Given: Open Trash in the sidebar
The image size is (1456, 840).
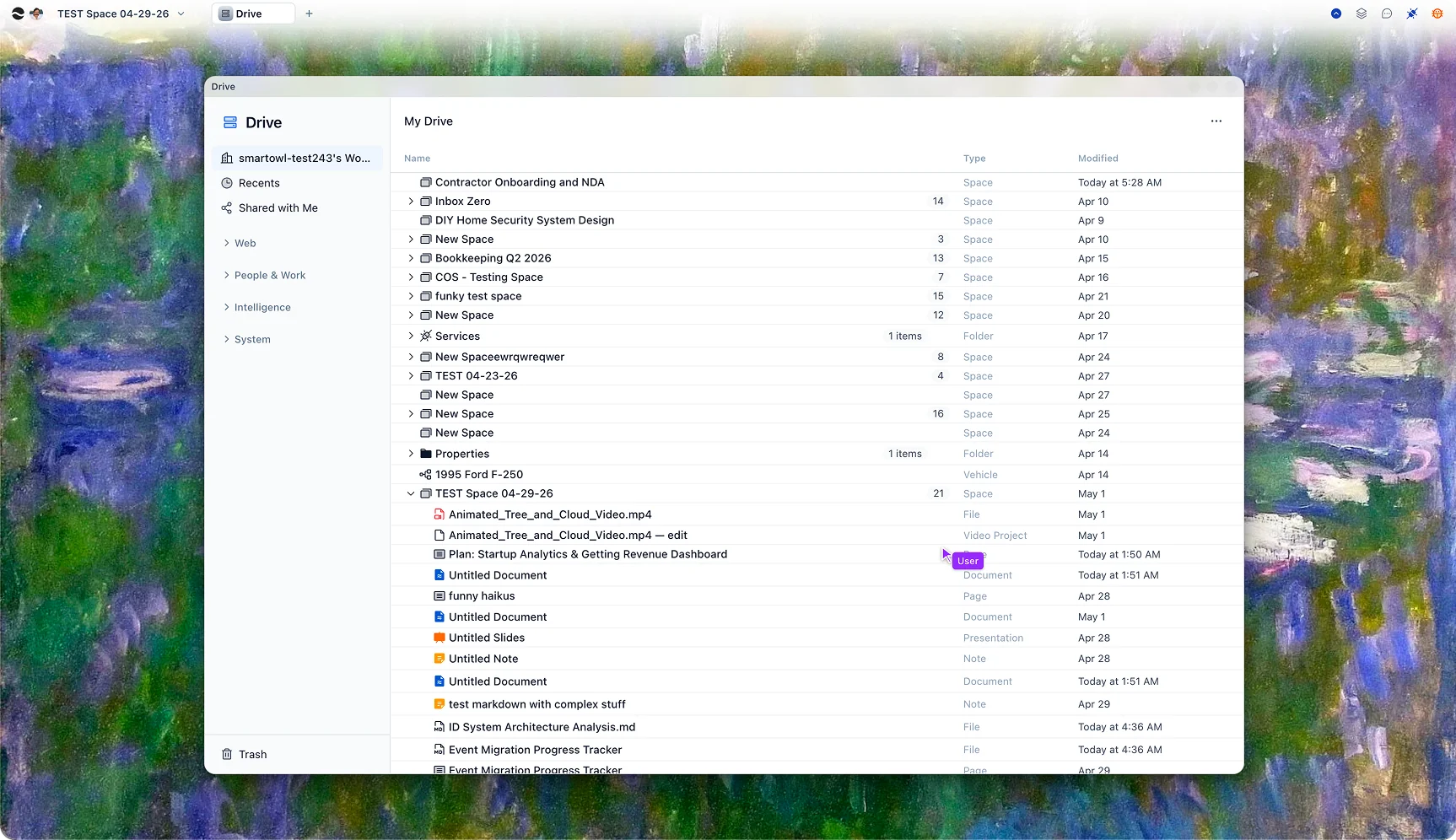Looking at the screenshot, I should click(x=297, y=754).
